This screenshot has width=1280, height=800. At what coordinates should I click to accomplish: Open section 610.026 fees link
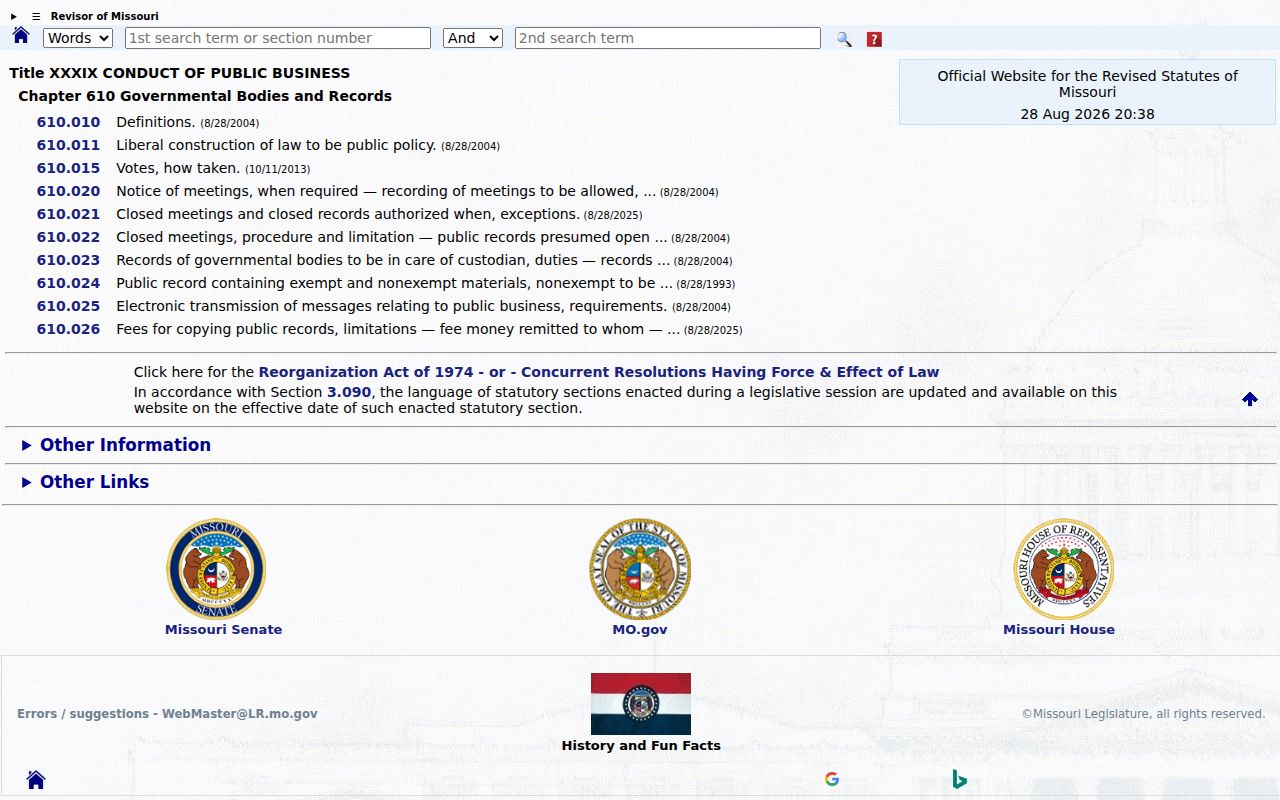coord(68,329)
